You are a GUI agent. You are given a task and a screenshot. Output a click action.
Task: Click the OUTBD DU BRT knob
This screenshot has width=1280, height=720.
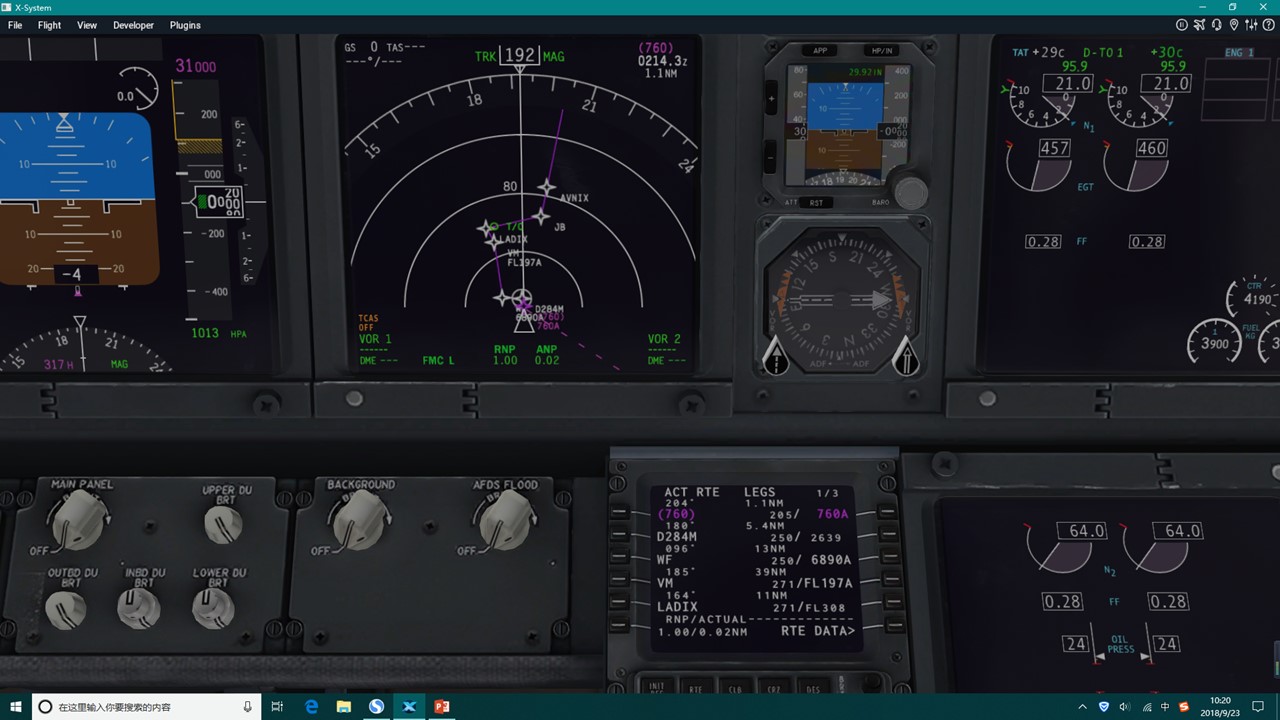pyautogui.click(x=66, y=608)
